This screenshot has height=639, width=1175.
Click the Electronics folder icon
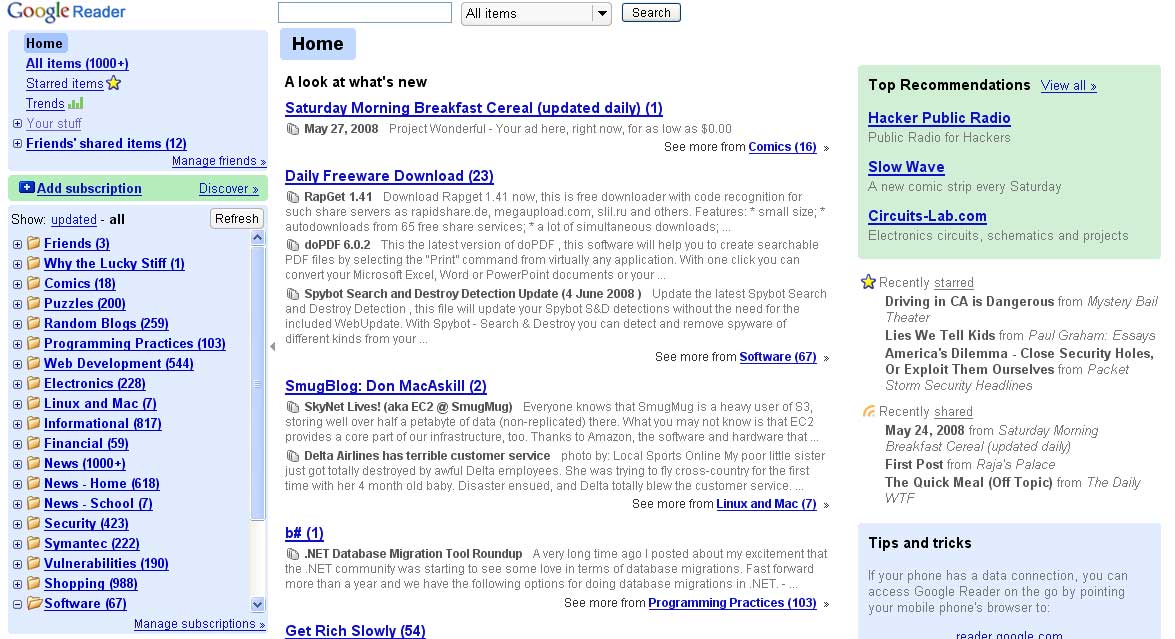34,383
